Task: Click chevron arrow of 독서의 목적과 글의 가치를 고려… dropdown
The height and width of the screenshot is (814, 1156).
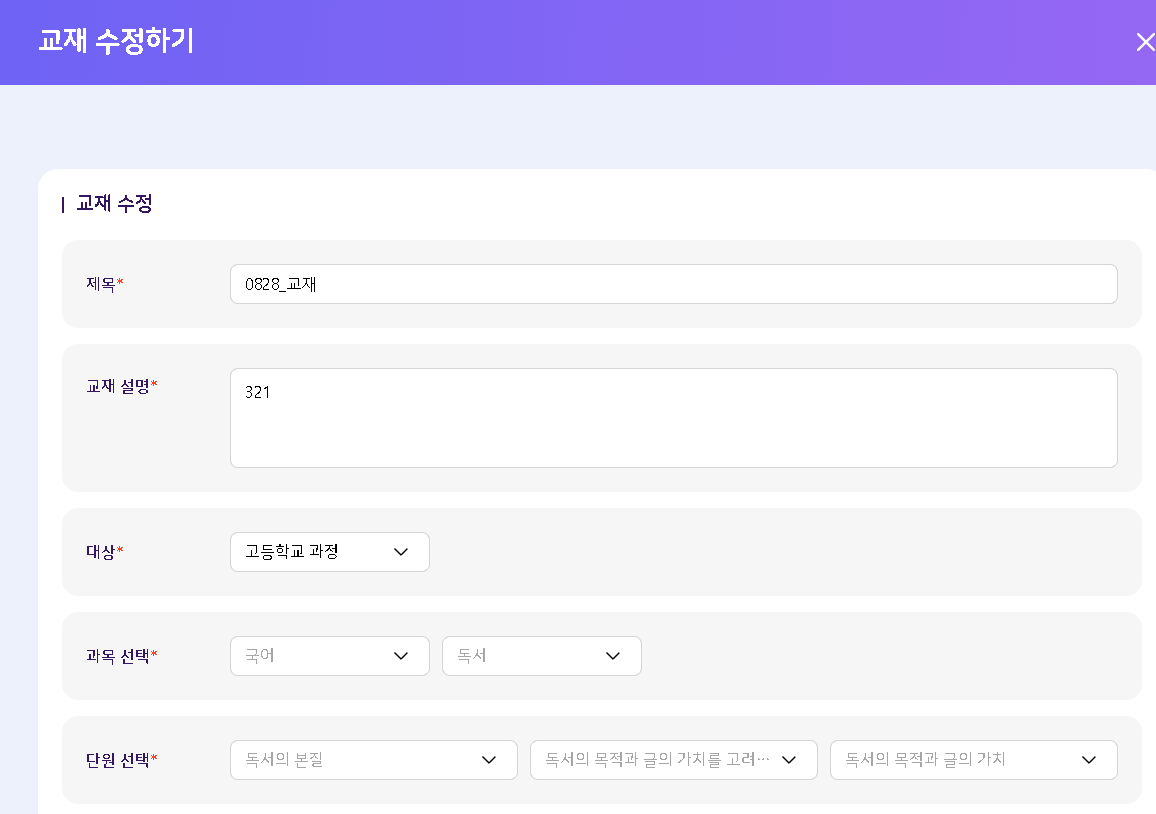Action: (788, 760)
